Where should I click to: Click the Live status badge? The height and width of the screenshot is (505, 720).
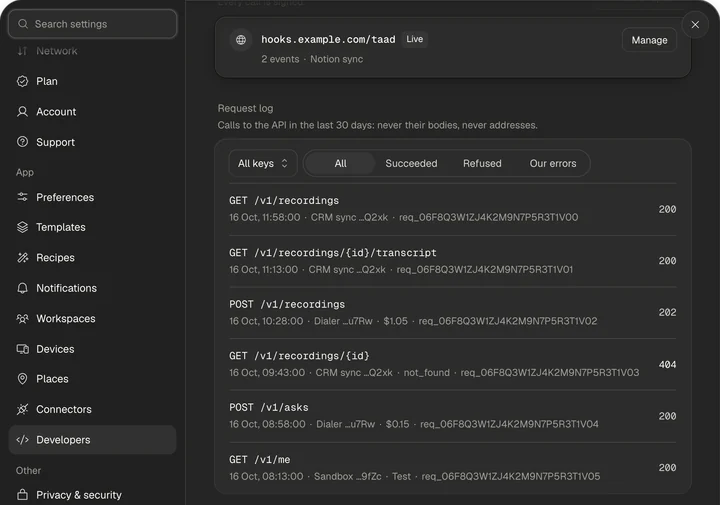415,39
